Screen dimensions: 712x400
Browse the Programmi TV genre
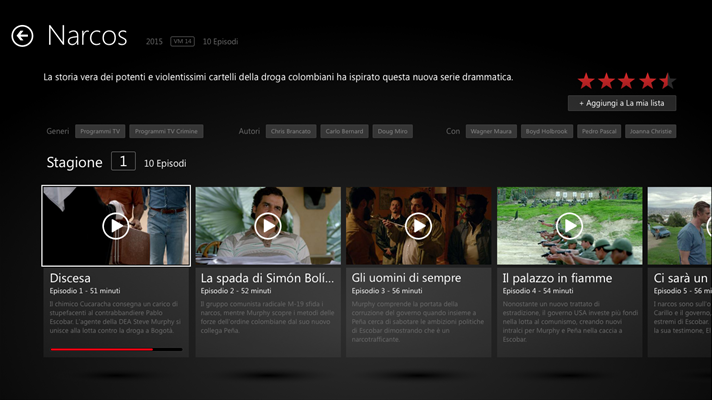[100, 131]
